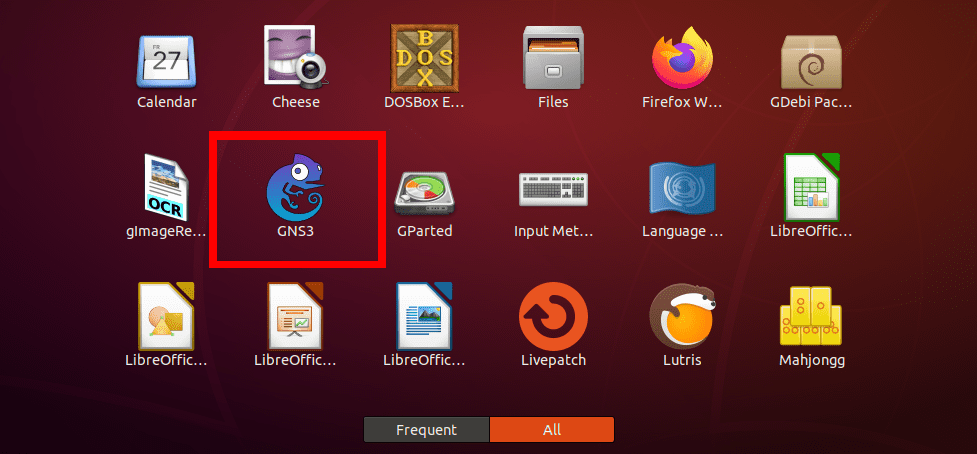Screen dimensions: 977x454
Task: Open the Livepatch app
Action: pos(553,316)
